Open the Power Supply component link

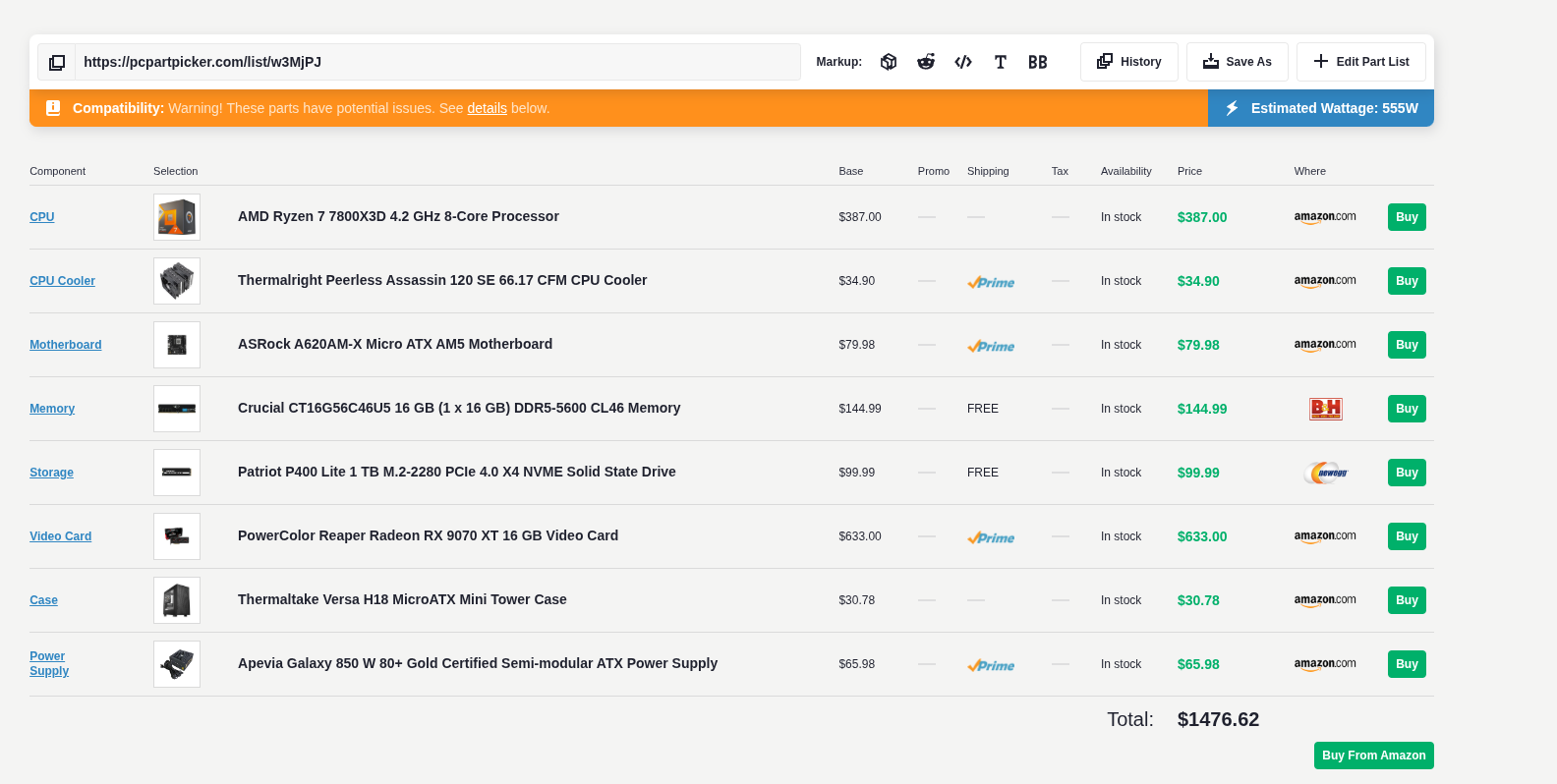[49, 664]
